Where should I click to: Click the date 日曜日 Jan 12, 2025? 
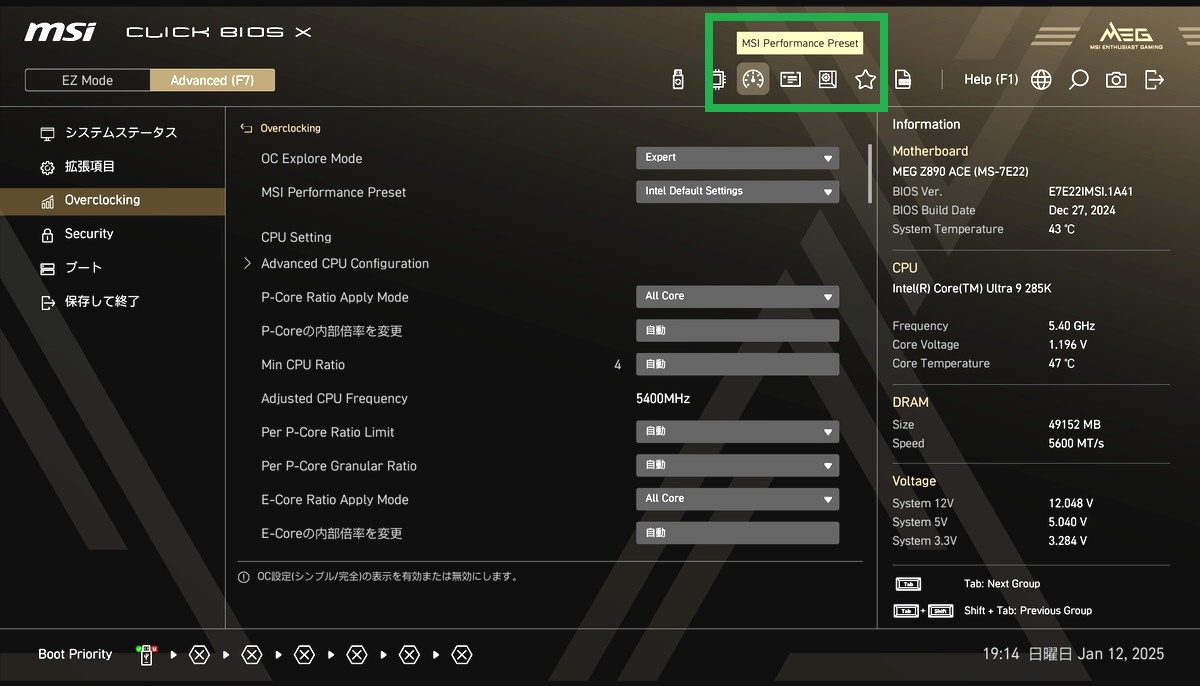point(1096,654)
